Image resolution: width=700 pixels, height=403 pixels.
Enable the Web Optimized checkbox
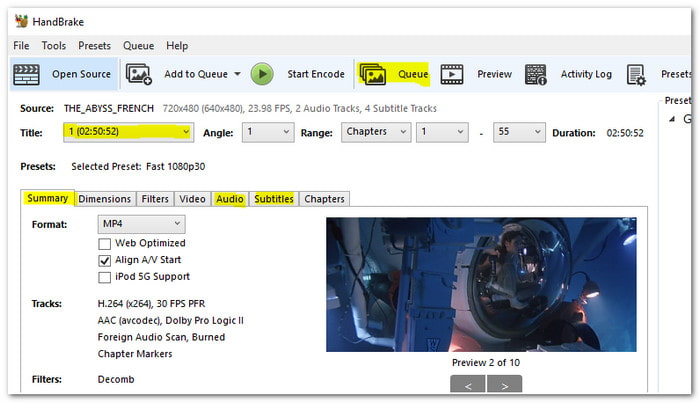[x=104, y=244]
